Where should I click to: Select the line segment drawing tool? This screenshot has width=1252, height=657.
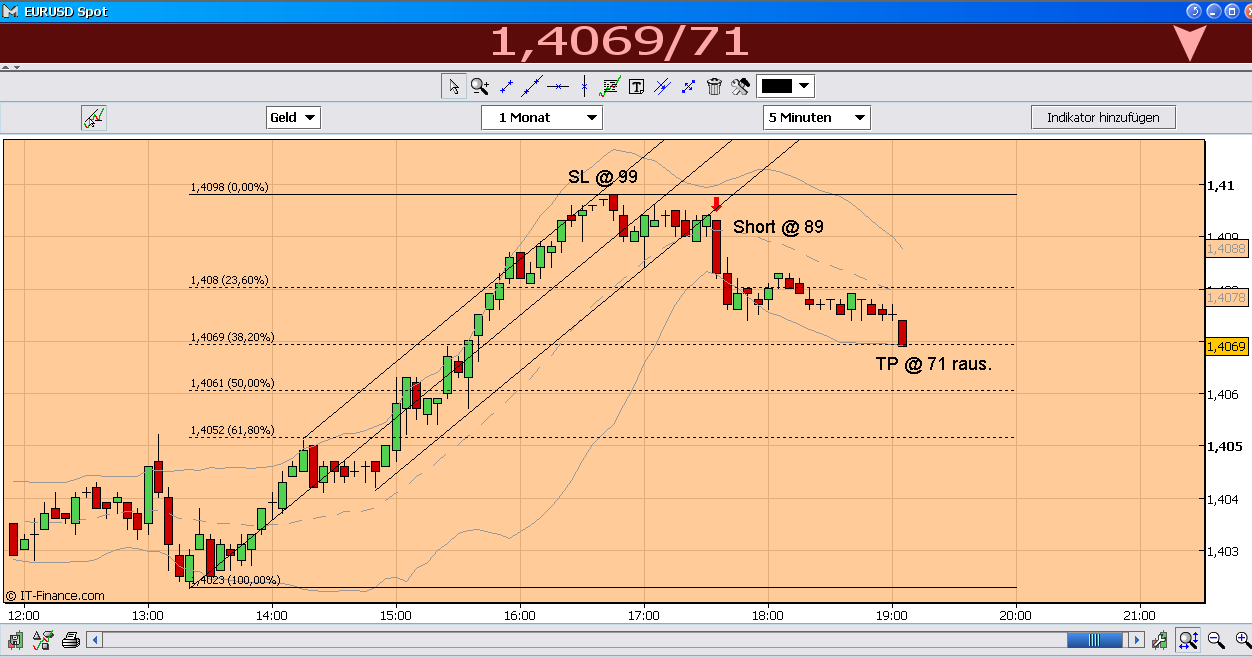506,86
